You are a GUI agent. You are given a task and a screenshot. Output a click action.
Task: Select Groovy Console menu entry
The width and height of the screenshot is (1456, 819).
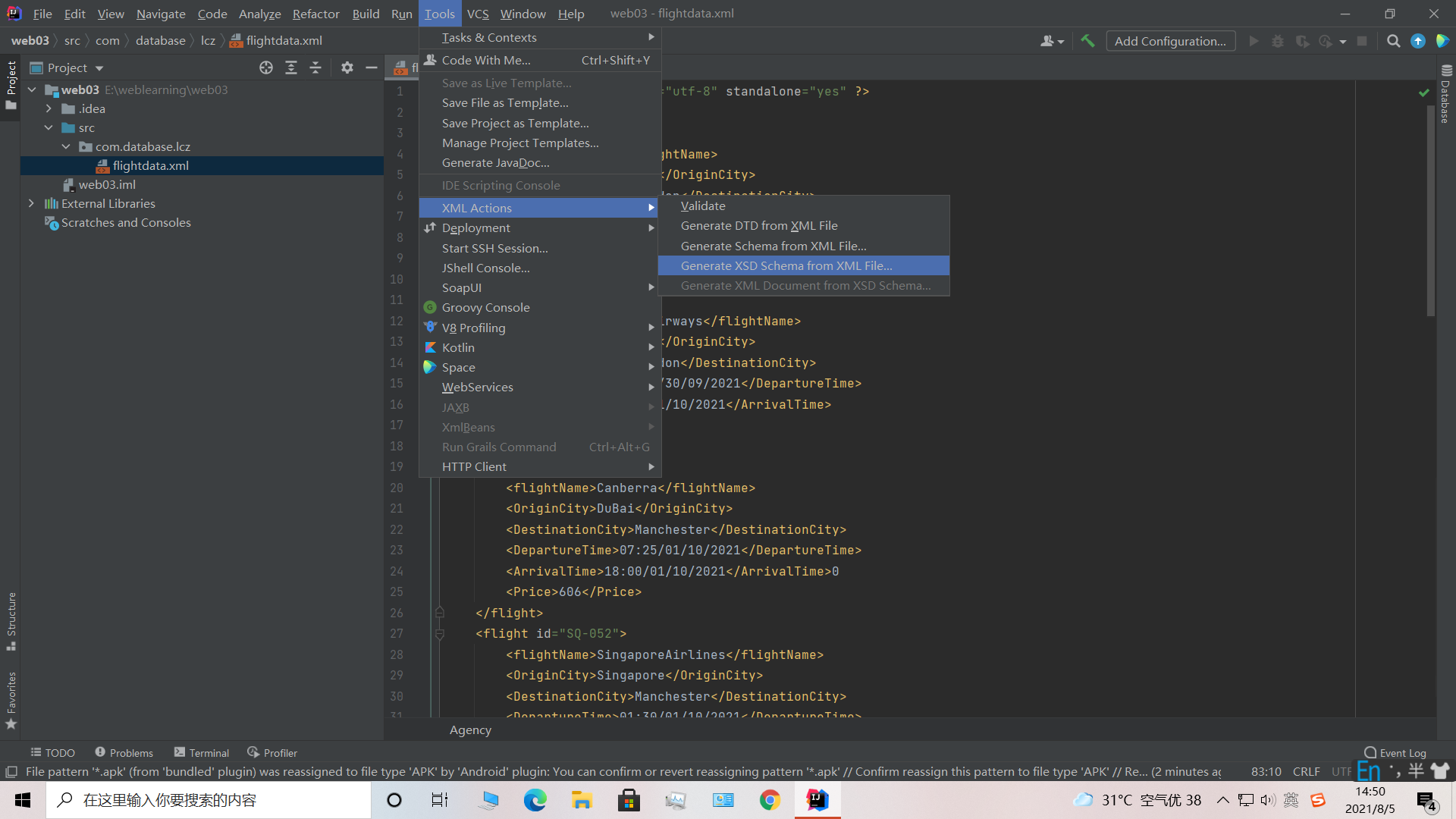coord(540,307)
